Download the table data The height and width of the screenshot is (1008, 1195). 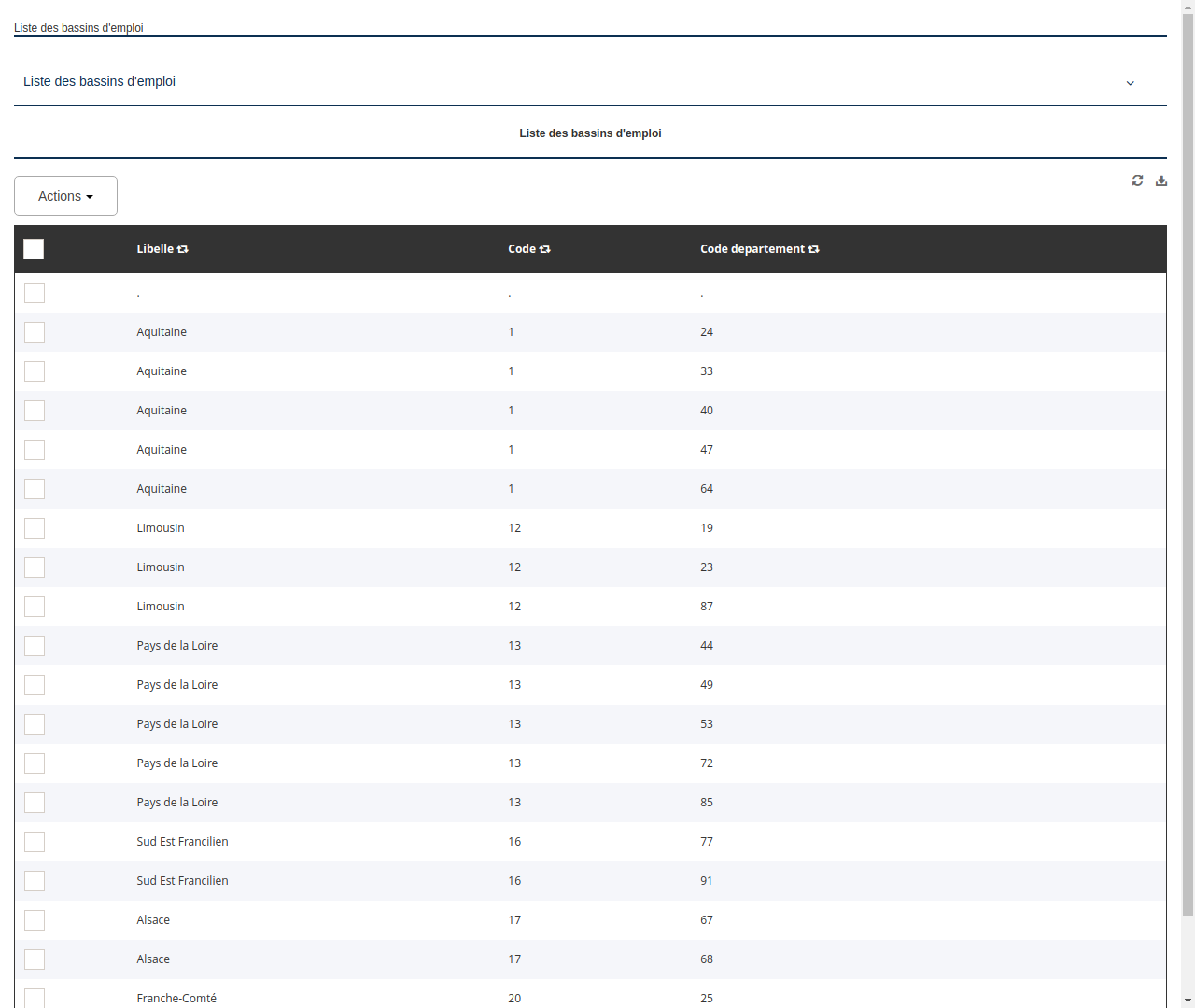coord(1160,180)
